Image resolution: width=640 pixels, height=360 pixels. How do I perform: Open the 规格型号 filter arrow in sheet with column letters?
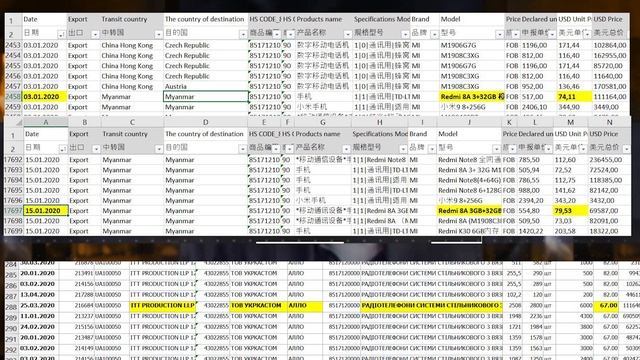[403, 149]
